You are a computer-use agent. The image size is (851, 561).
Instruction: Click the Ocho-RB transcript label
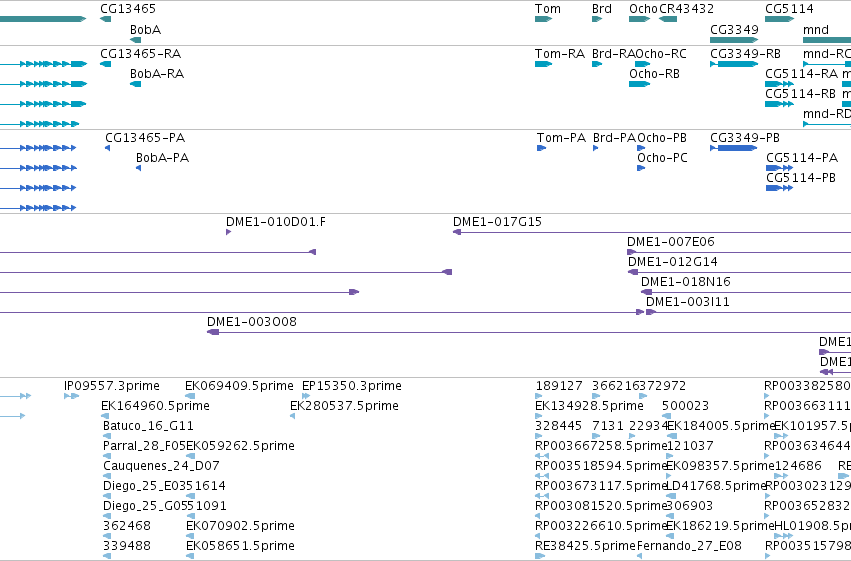pos(655,74)
